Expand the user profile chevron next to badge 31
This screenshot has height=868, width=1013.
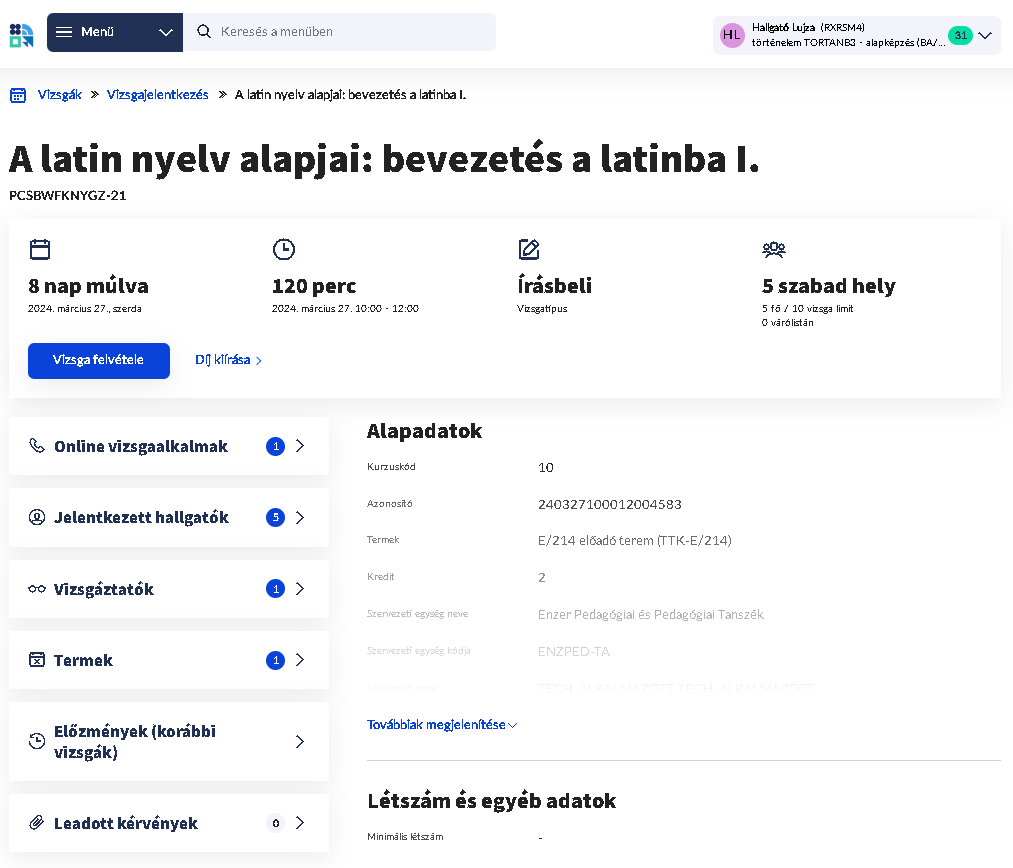coord(984,33)
